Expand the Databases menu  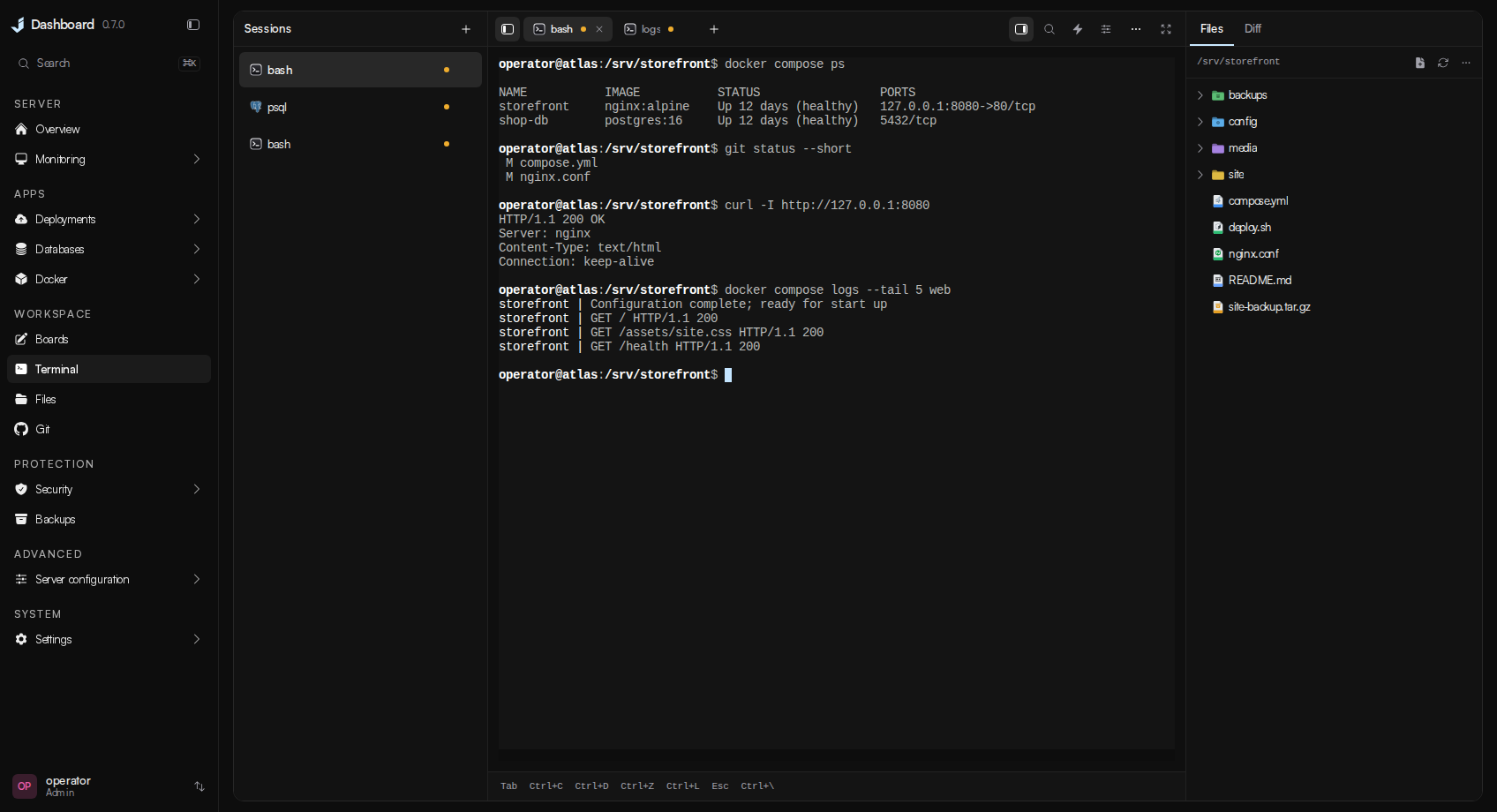[x=109, y=250]
